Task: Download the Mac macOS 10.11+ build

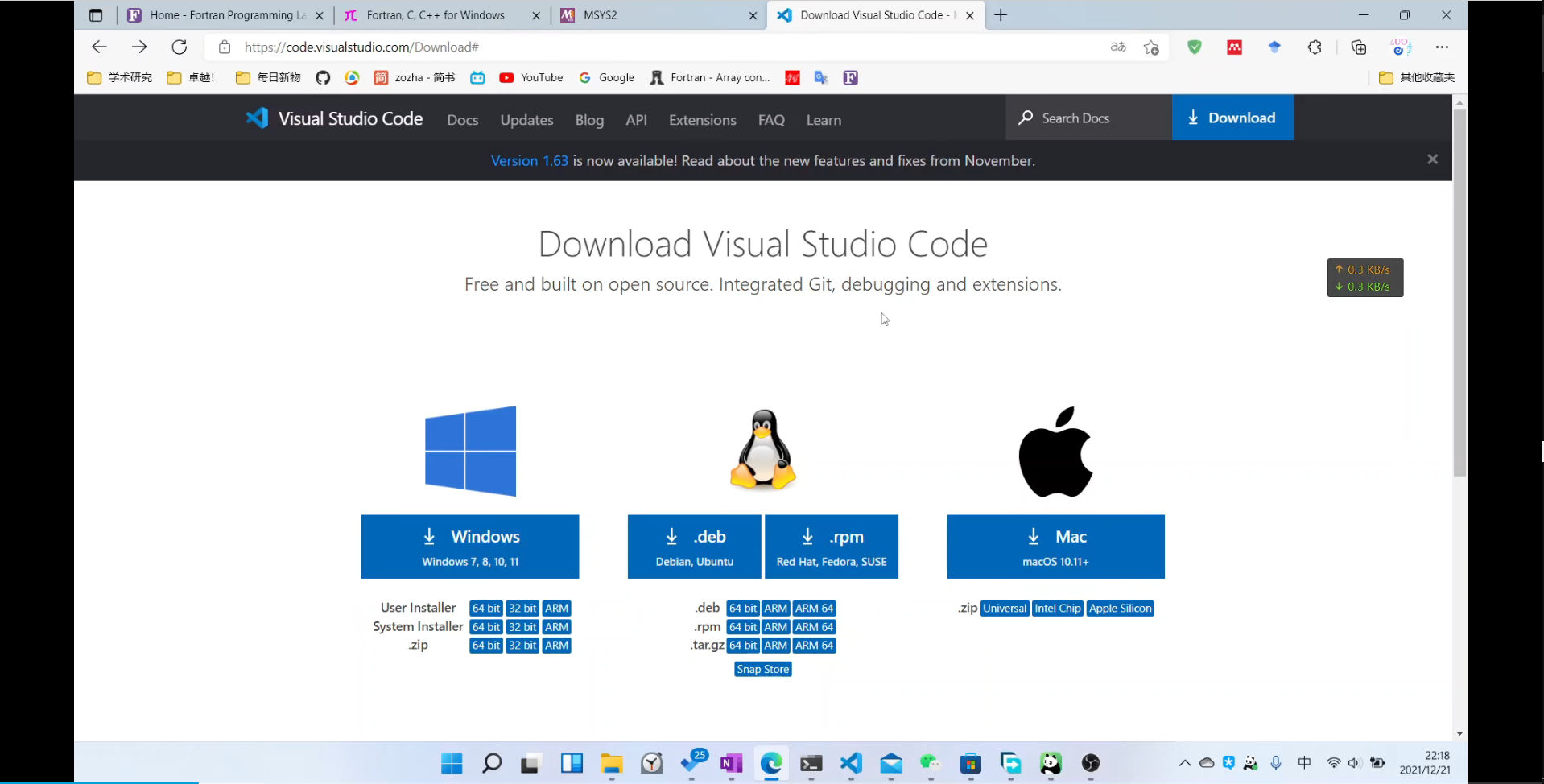Action: point(1055,547)
